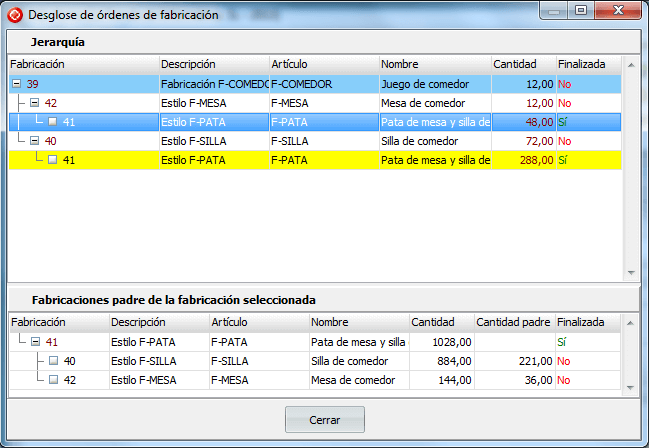Click leaf node icon for 42 in parent list
The image size is (649, 448).
pos(54,380)
